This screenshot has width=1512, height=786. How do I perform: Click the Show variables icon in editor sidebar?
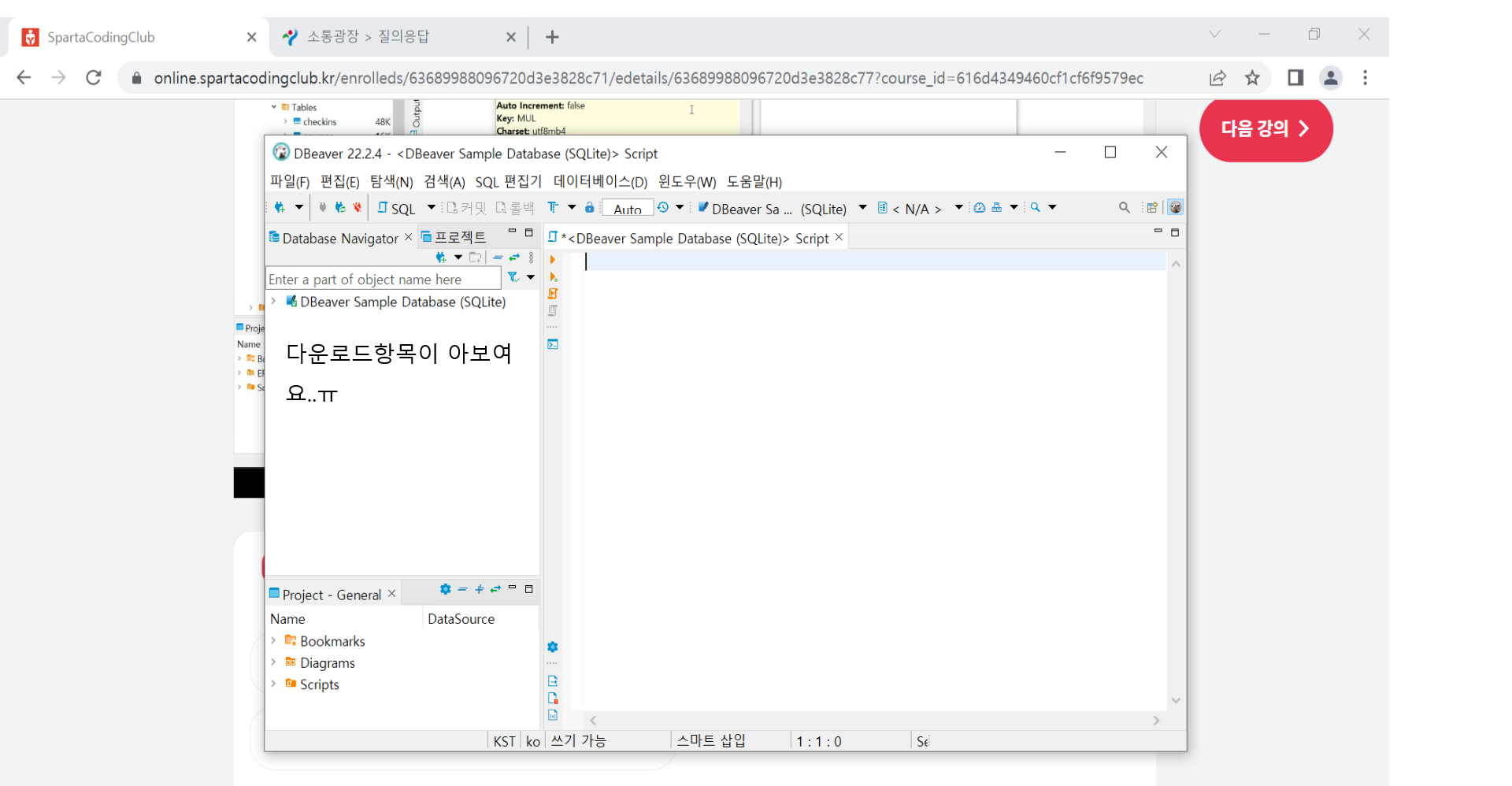(553, 715)
